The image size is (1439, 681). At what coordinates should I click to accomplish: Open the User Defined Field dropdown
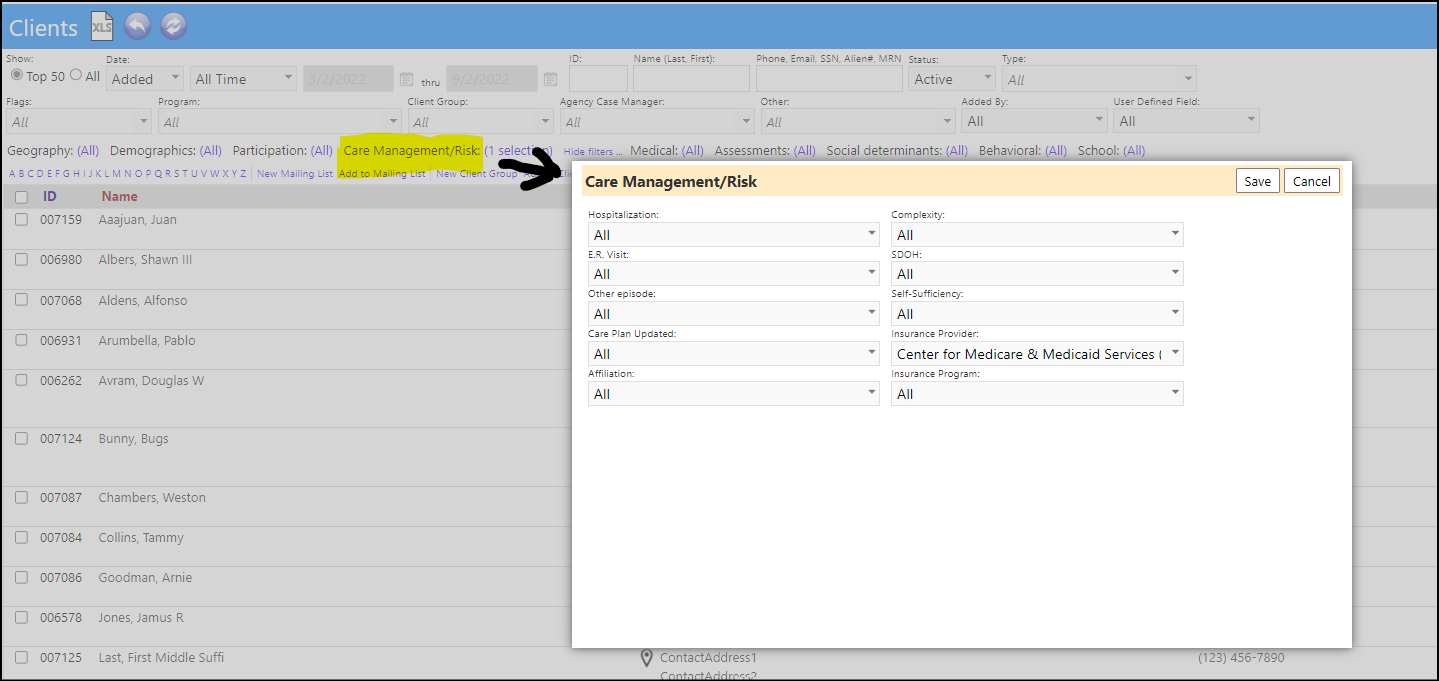click(x=1186, y=122)
